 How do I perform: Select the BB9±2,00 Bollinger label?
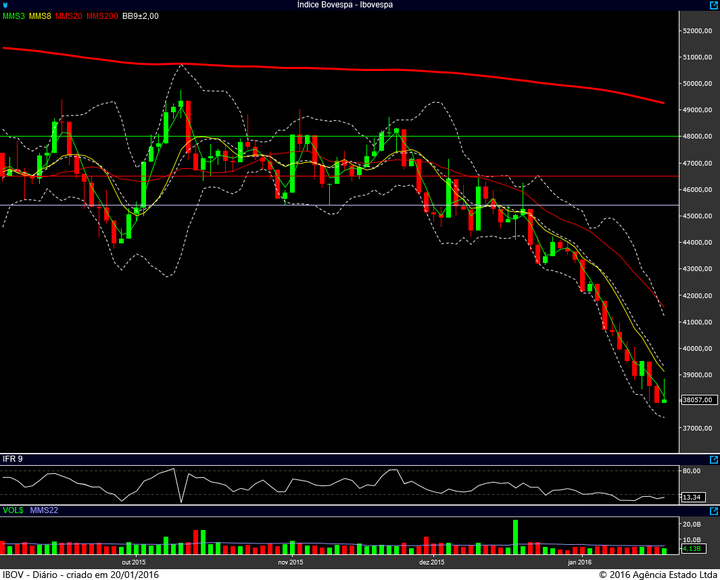(141, 16)
